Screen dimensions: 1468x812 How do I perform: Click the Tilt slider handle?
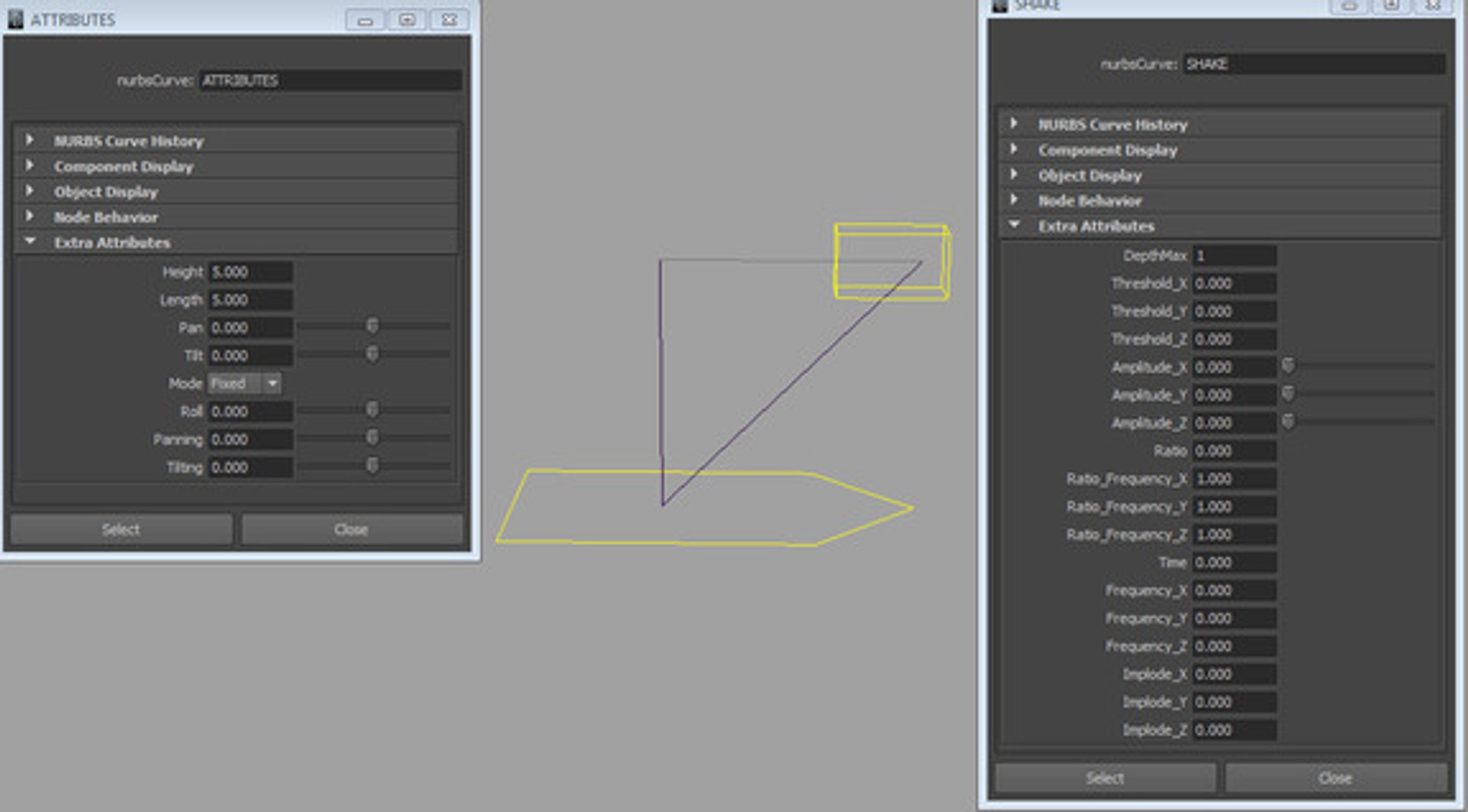[x=372, y=354]
